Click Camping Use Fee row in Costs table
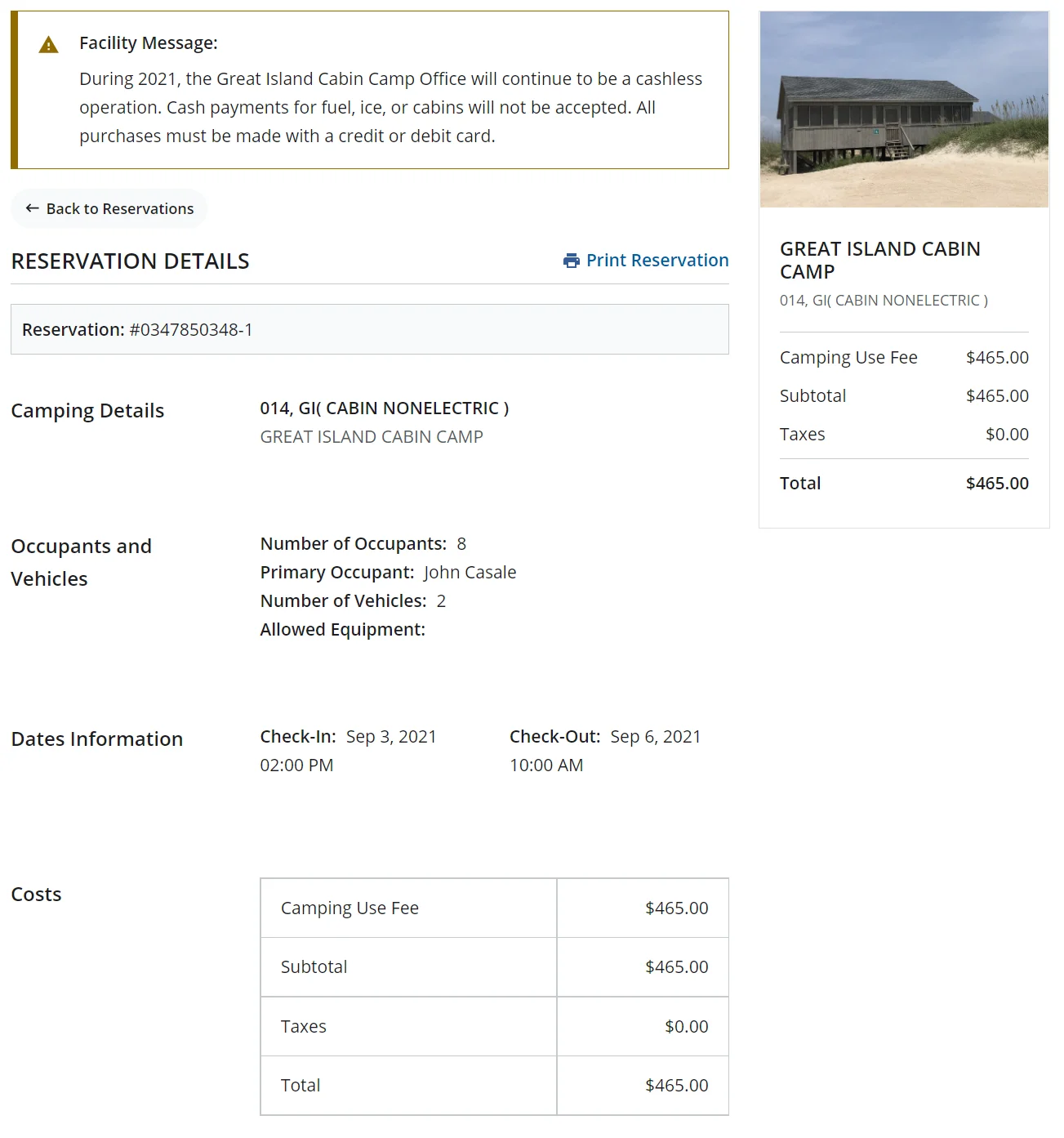 pyautogui.click(x=349, y=908)
